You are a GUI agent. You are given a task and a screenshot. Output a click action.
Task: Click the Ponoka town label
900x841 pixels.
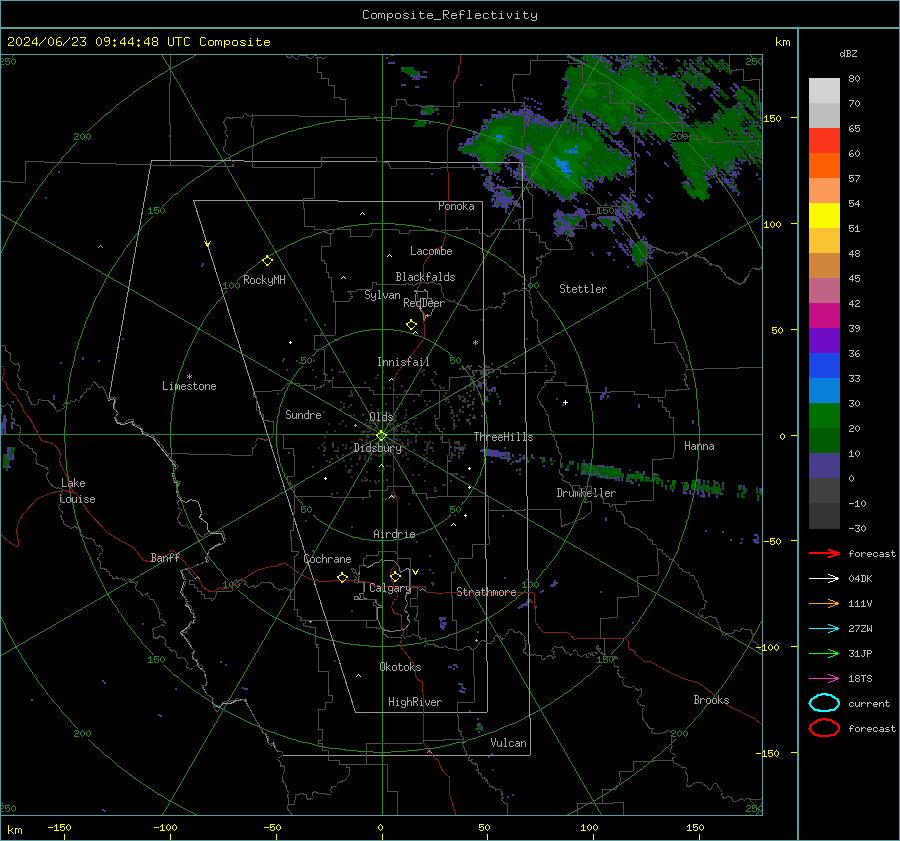pyautogui.click(x=456, y=206)
